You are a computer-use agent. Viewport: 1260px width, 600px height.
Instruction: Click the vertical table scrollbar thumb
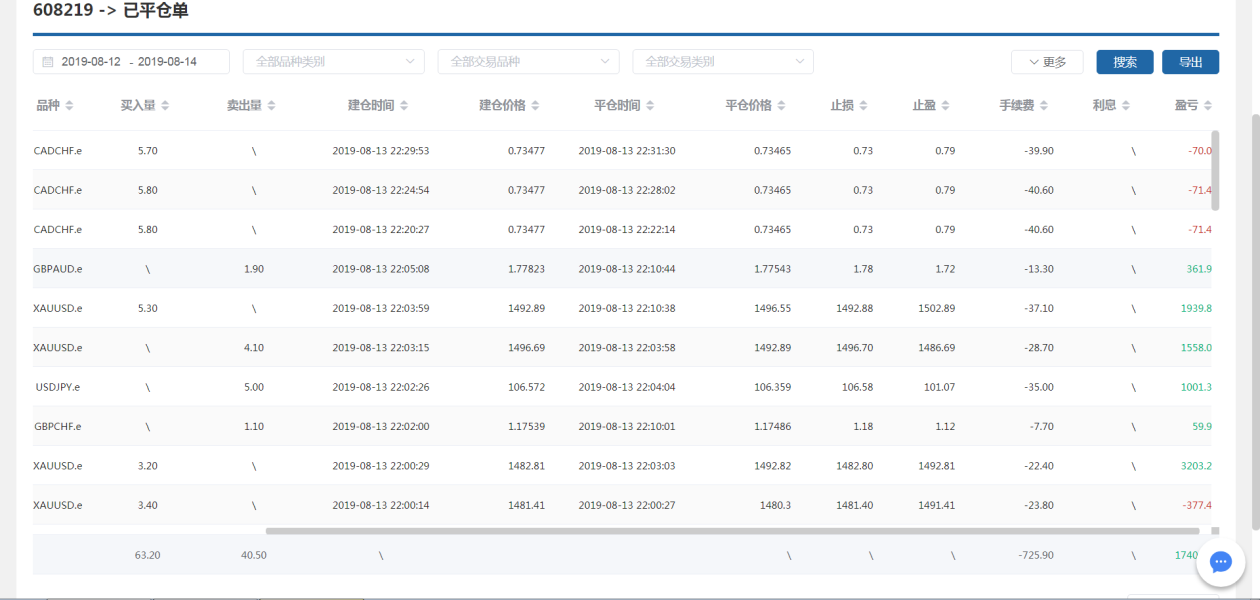[x=1215, y=170]
